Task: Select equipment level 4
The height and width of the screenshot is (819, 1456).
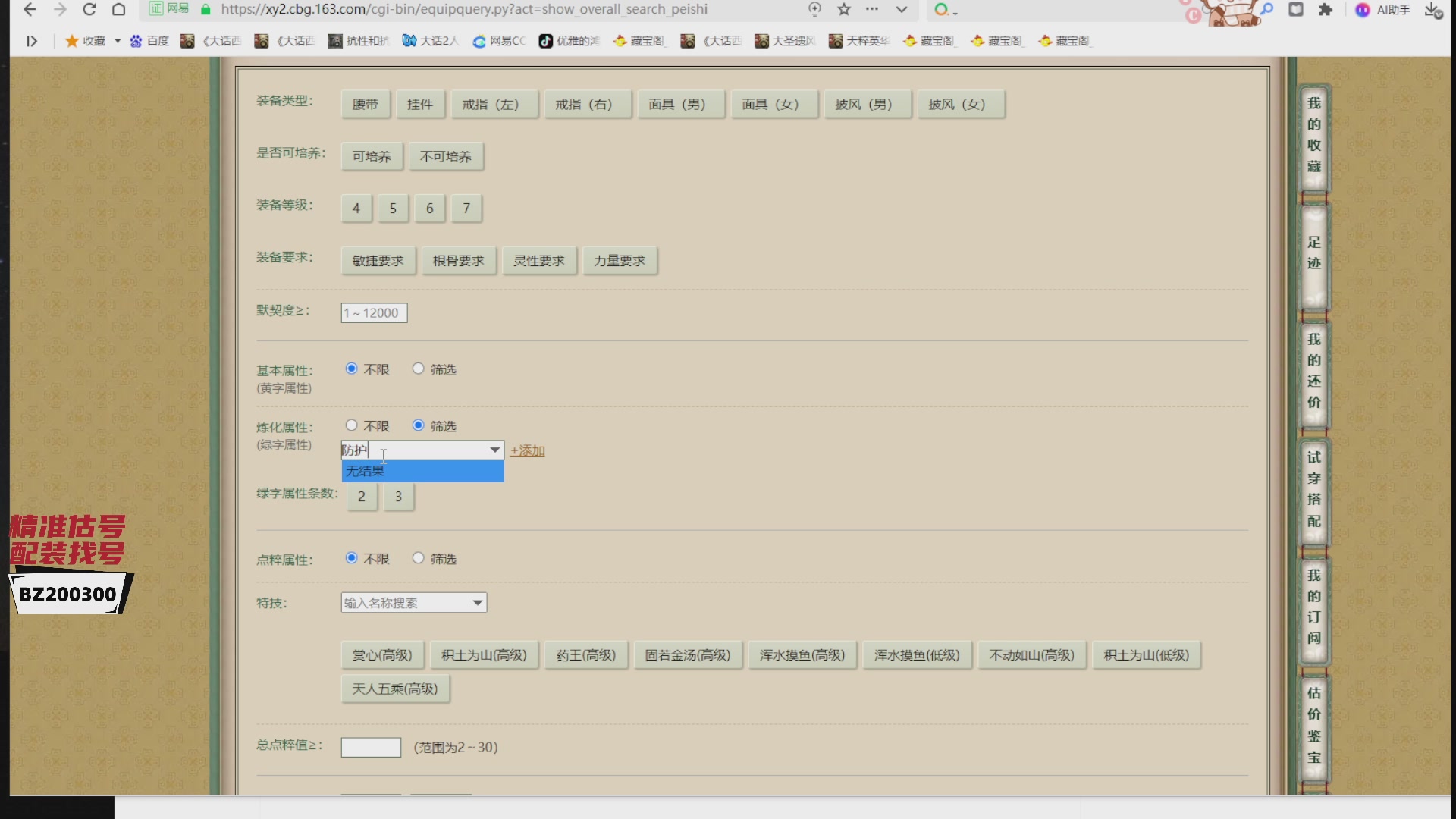Action: coord(356,208)
